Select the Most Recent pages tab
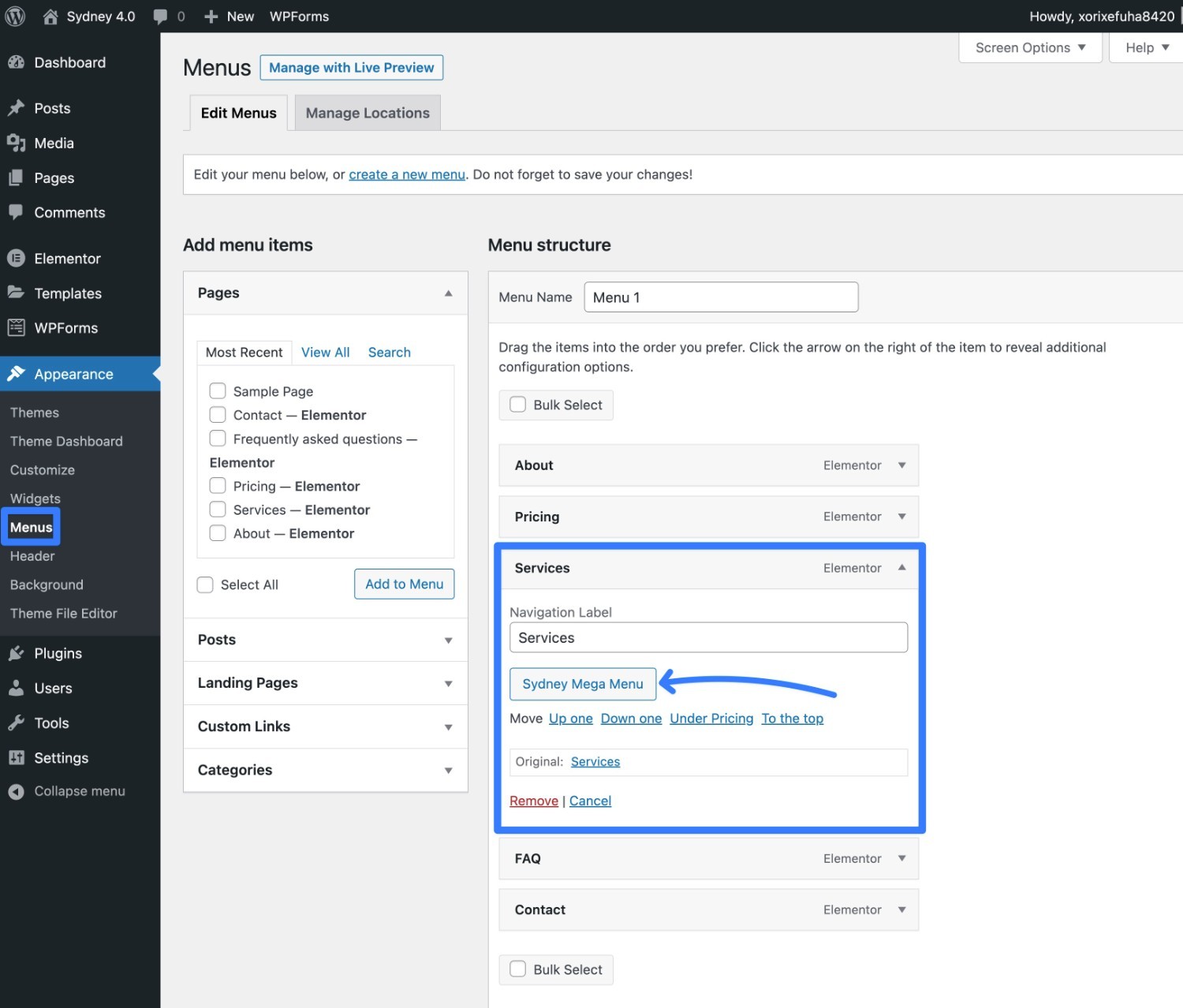The image size is (1183, 1008). coord(244,353)
